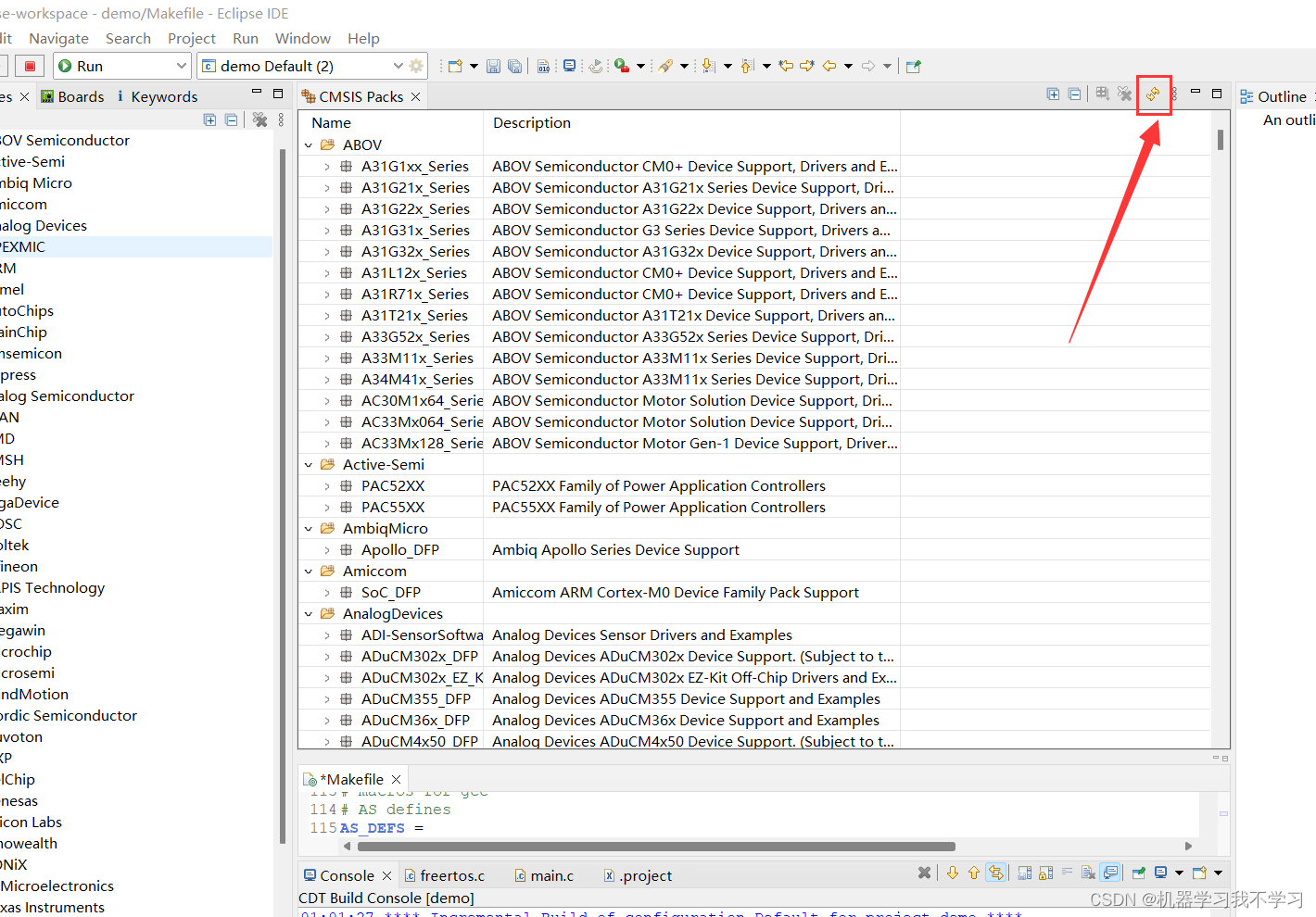Open the Window menu
This screenshot has width=1316, height=917.
tap(303, 38)
